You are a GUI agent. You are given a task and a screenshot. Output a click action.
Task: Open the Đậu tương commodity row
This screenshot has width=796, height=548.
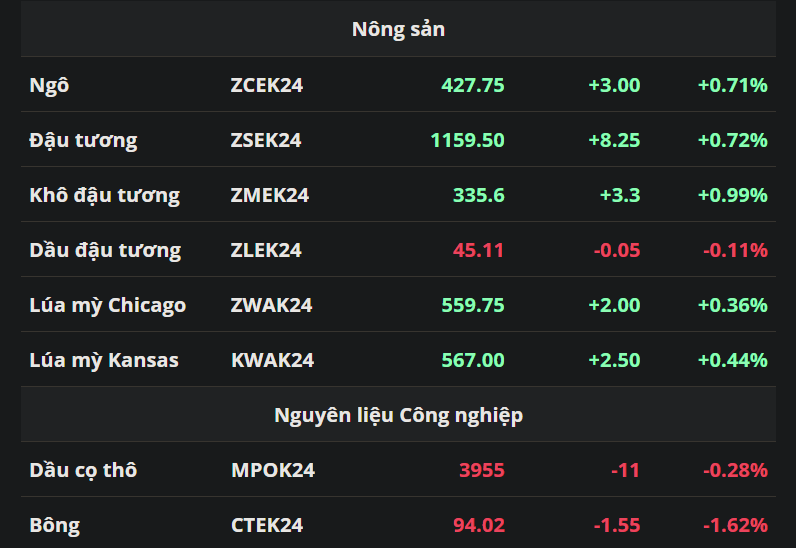84,140
